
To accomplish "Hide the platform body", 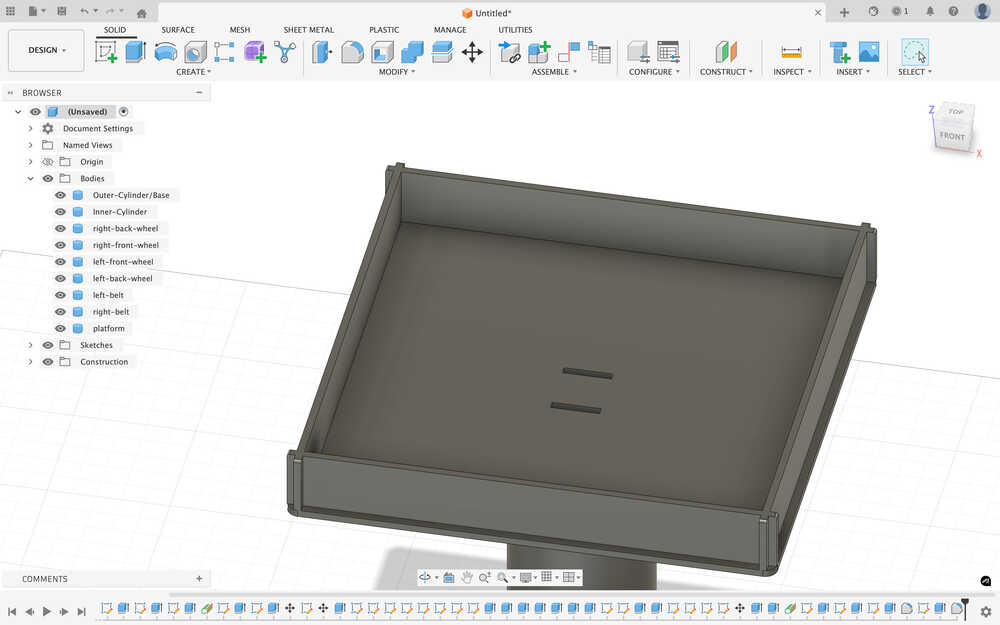I will [60, 328].
